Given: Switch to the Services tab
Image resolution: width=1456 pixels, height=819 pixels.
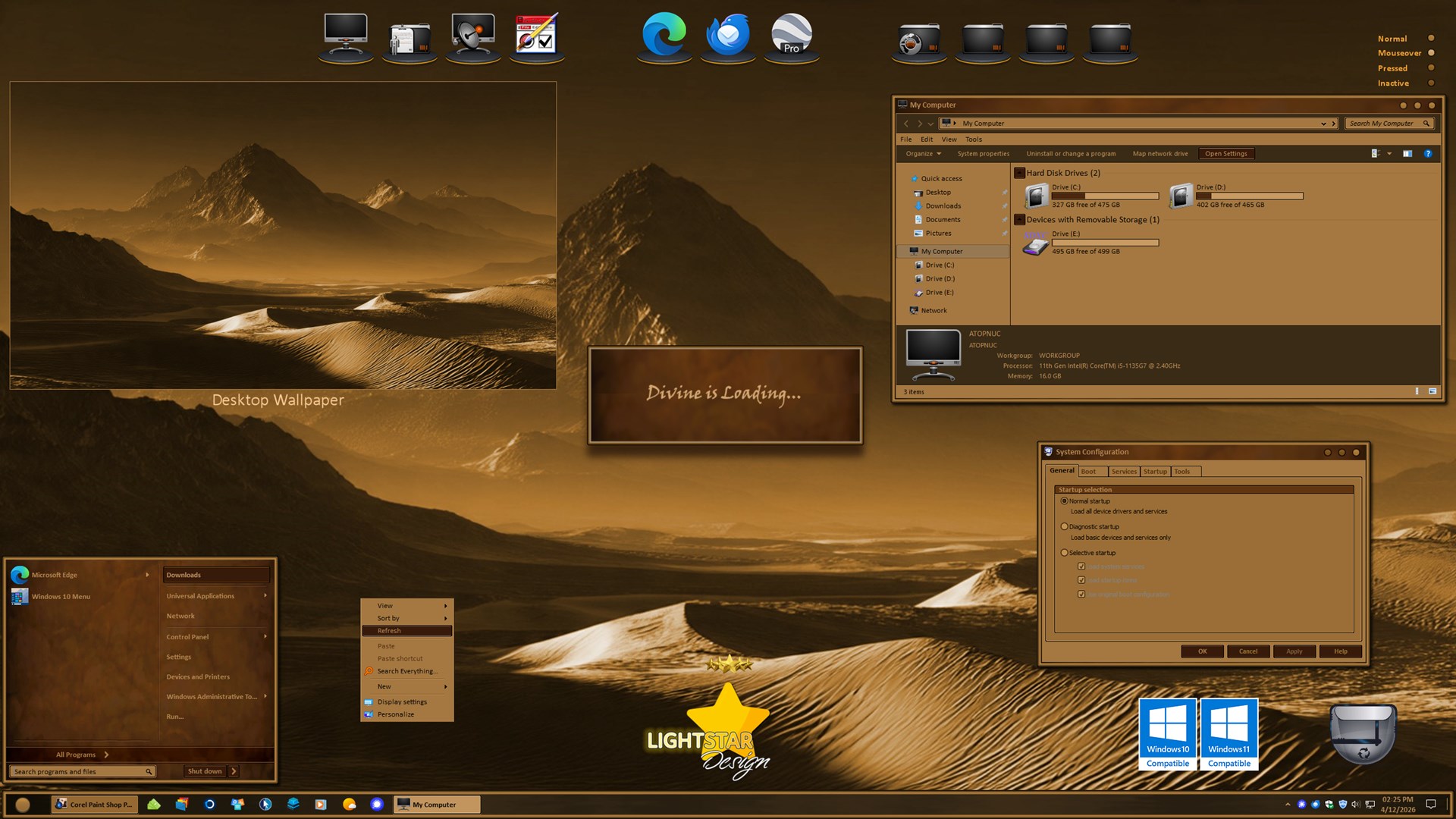Looking at the screenshot, I should tap(1123, 472).
